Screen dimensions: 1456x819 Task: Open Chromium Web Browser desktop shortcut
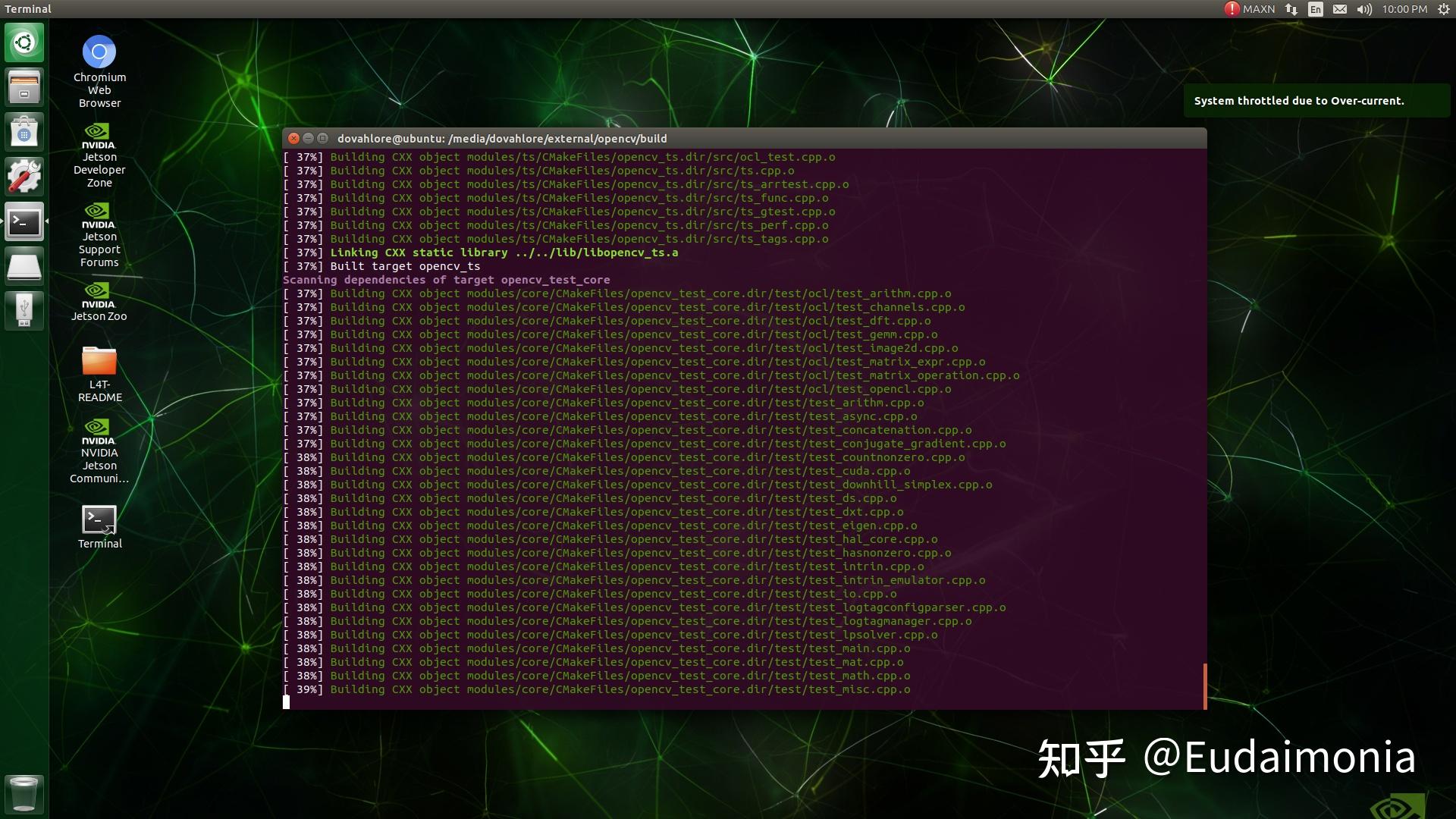[99, 53]
